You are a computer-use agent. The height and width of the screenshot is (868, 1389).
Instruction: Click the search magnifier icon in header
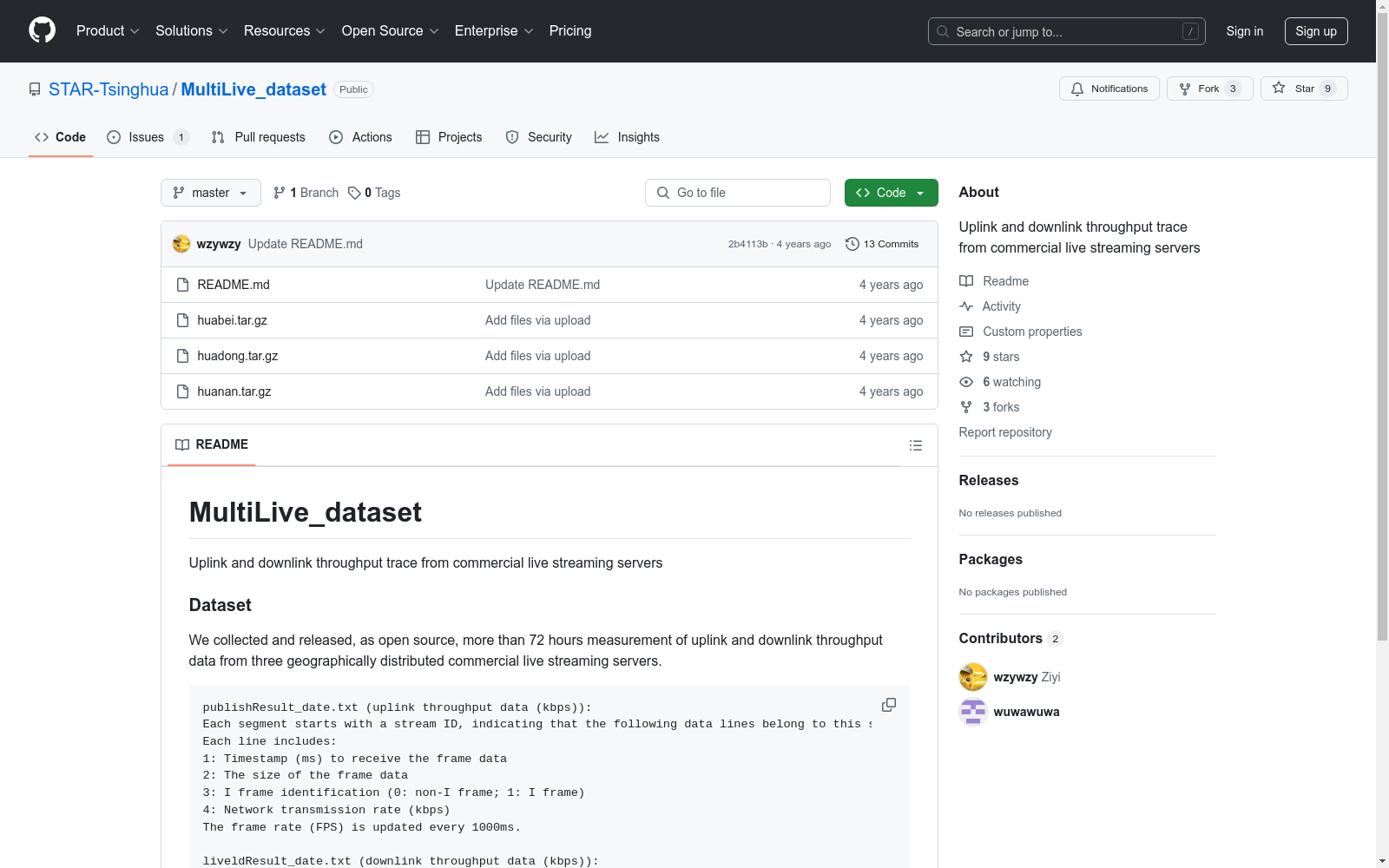pyautogui.click(x=943, y=31)
